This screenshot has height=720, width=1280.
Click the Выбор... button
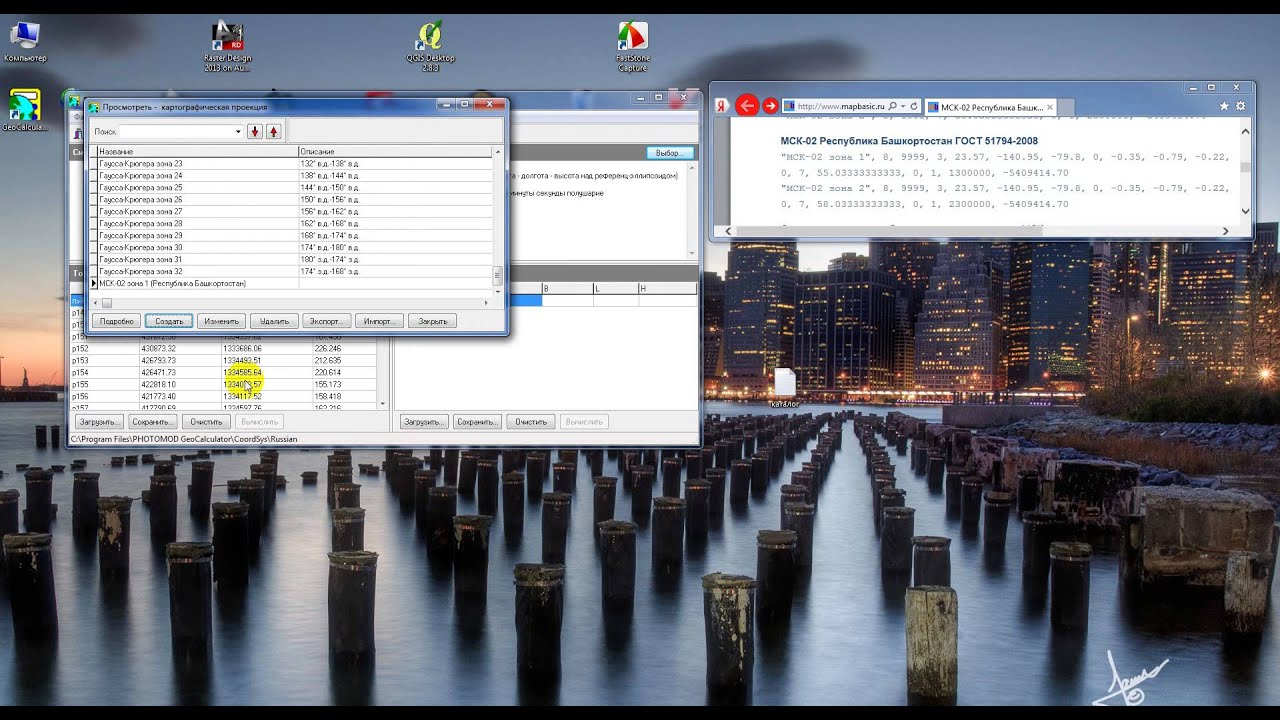pos(669,153)
